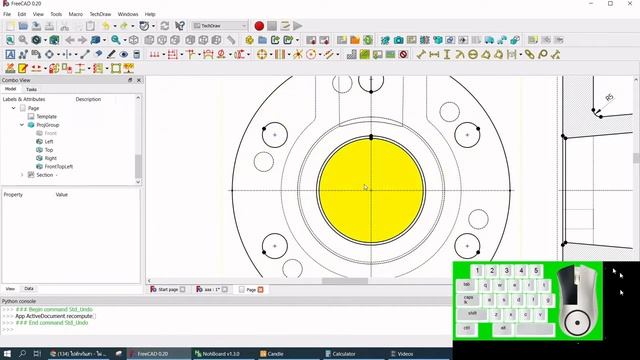Start recording a macro with red button
Image resolution: width=640 pixels, height=360 pixels.
coord(259,26)
